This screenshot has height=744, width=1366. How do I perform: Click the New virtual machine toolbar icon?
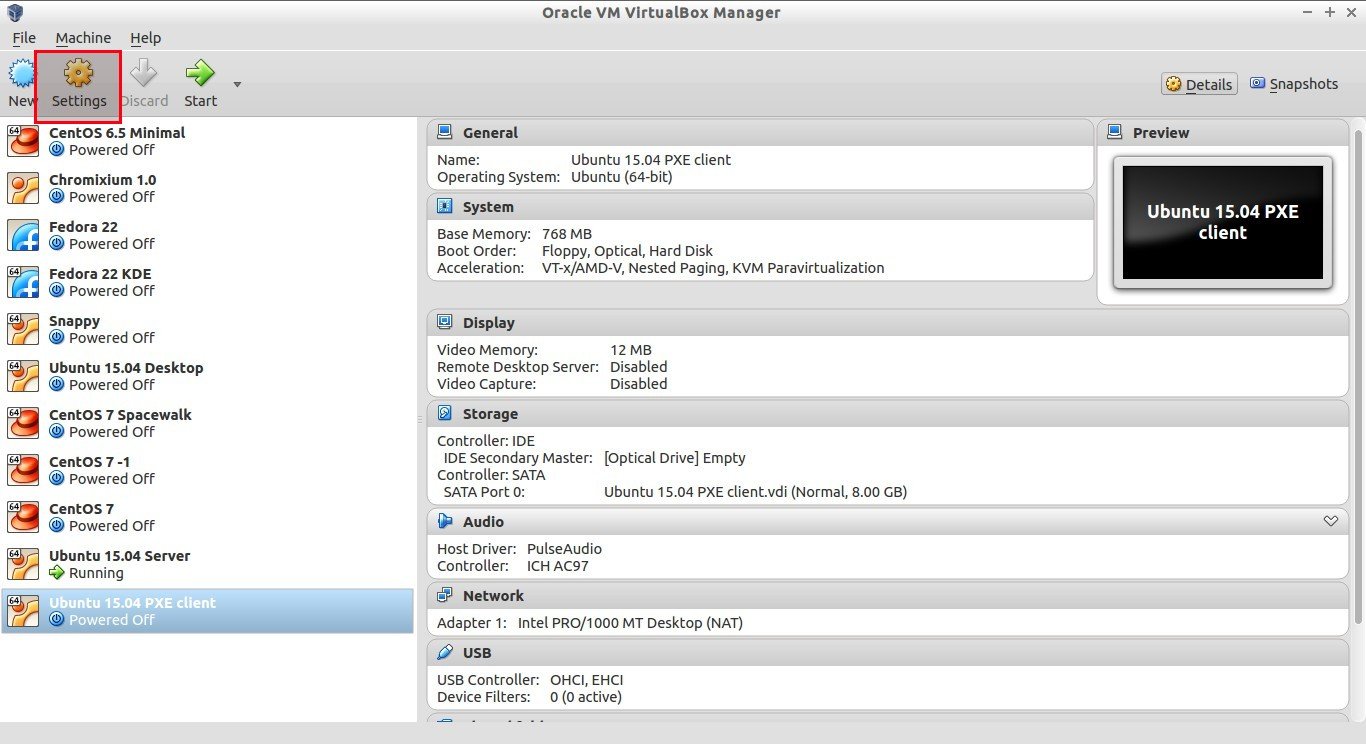coord(20,74)
